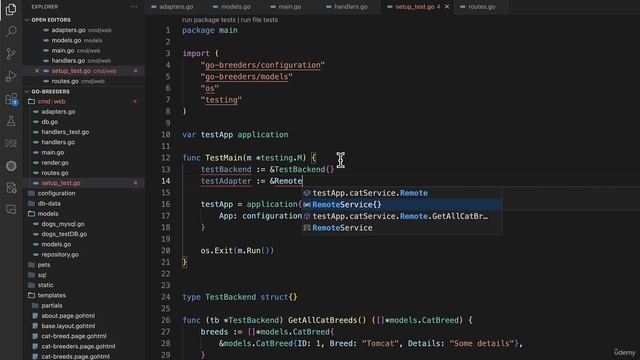
Task: Open Source Control view in activity bar
Action: coord(11,54)
